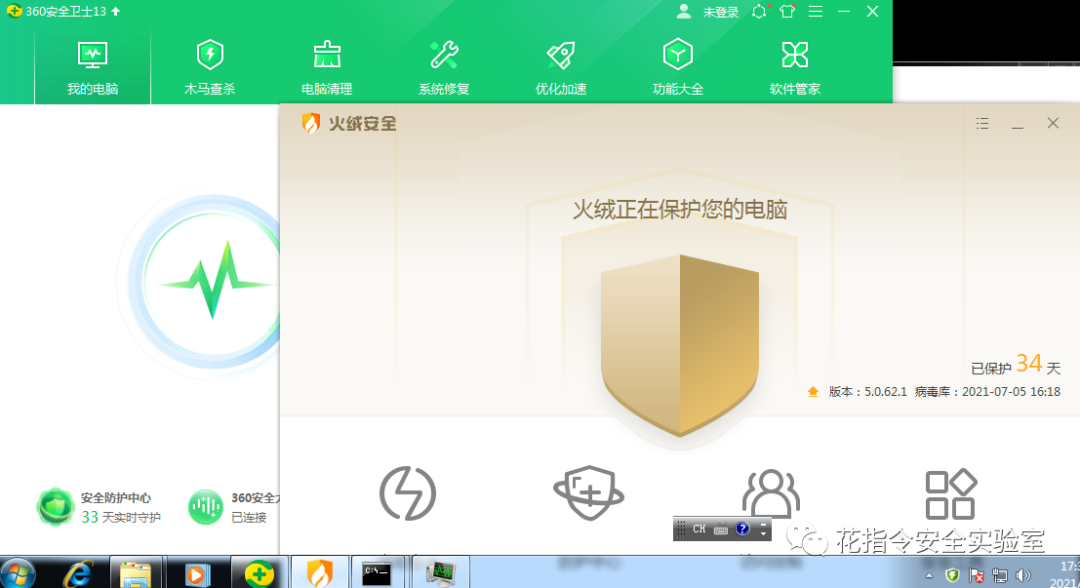Viewport: 1080px width, 588px height.
Task: Click 已保护 34 天 text
Action: [x=1015, y=365]
